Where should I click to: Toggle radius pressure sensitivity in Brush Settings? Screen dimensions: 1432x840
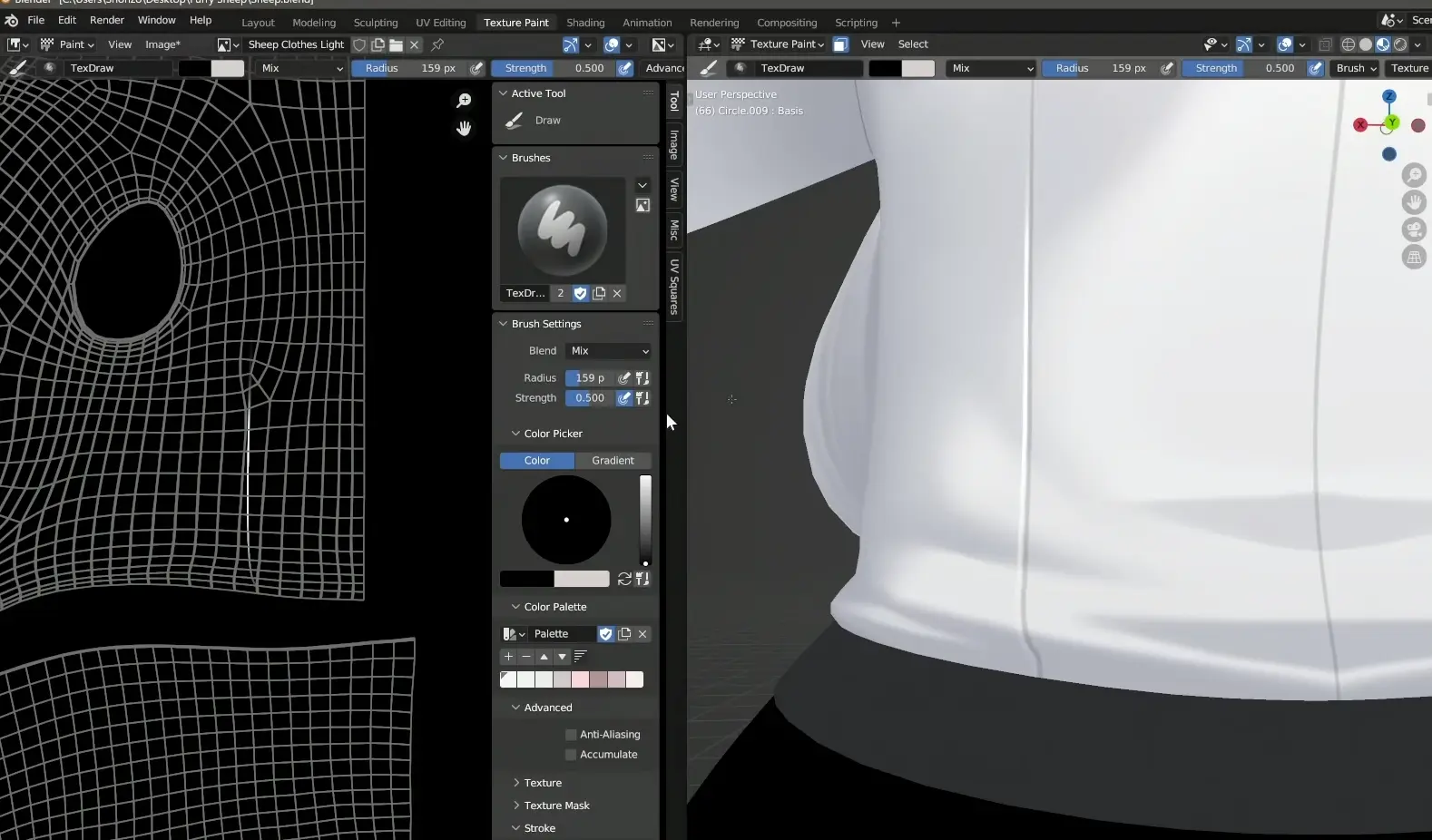(x=624, y=378)
